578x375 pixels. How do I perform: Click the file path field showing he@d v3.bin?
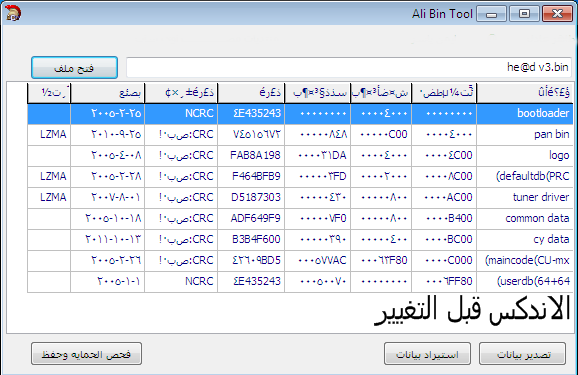click(x=349, y=67)
